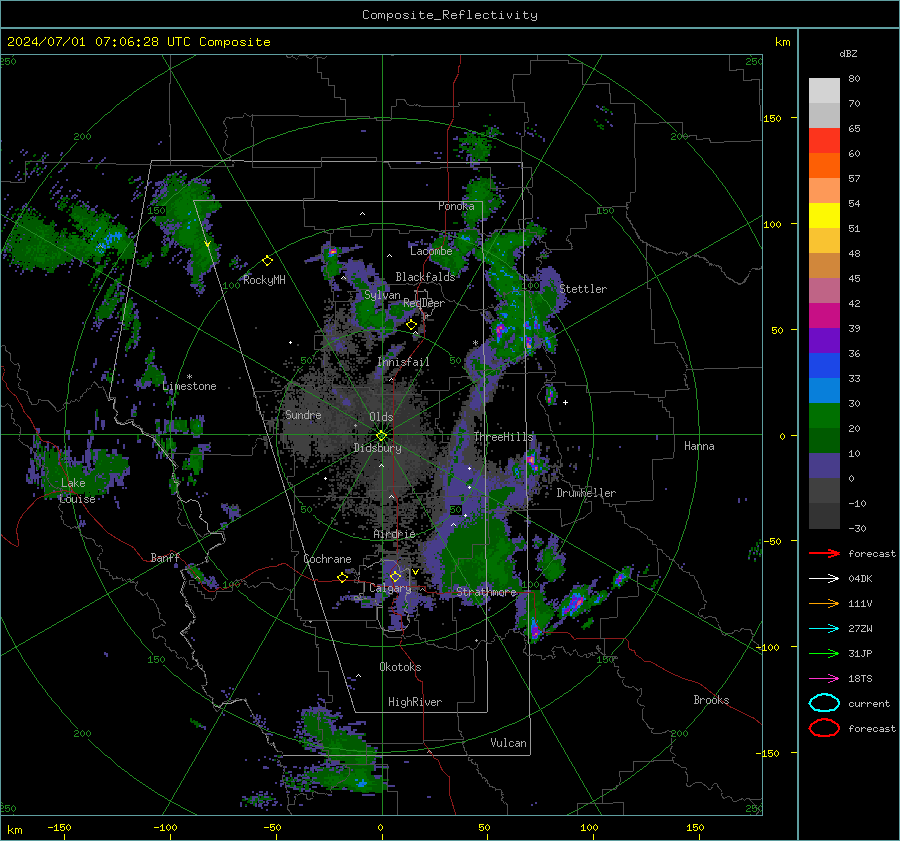This screenshot has height=841, width=900.
Task: Click the Airdrie city label
Action: [394, 534]
